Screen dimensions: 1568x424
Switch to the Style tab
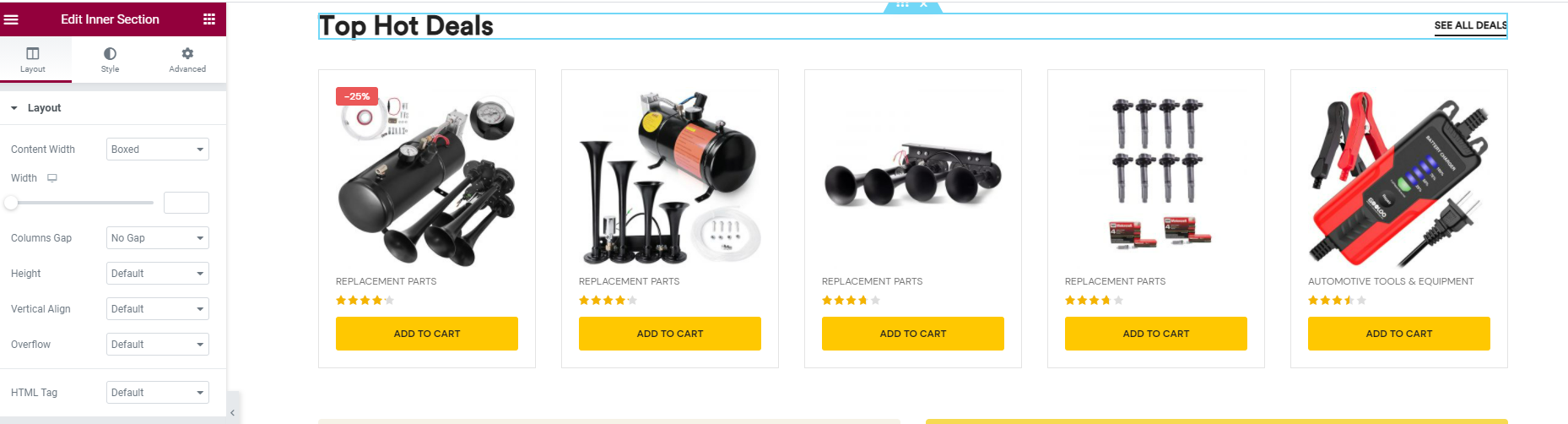110,60
